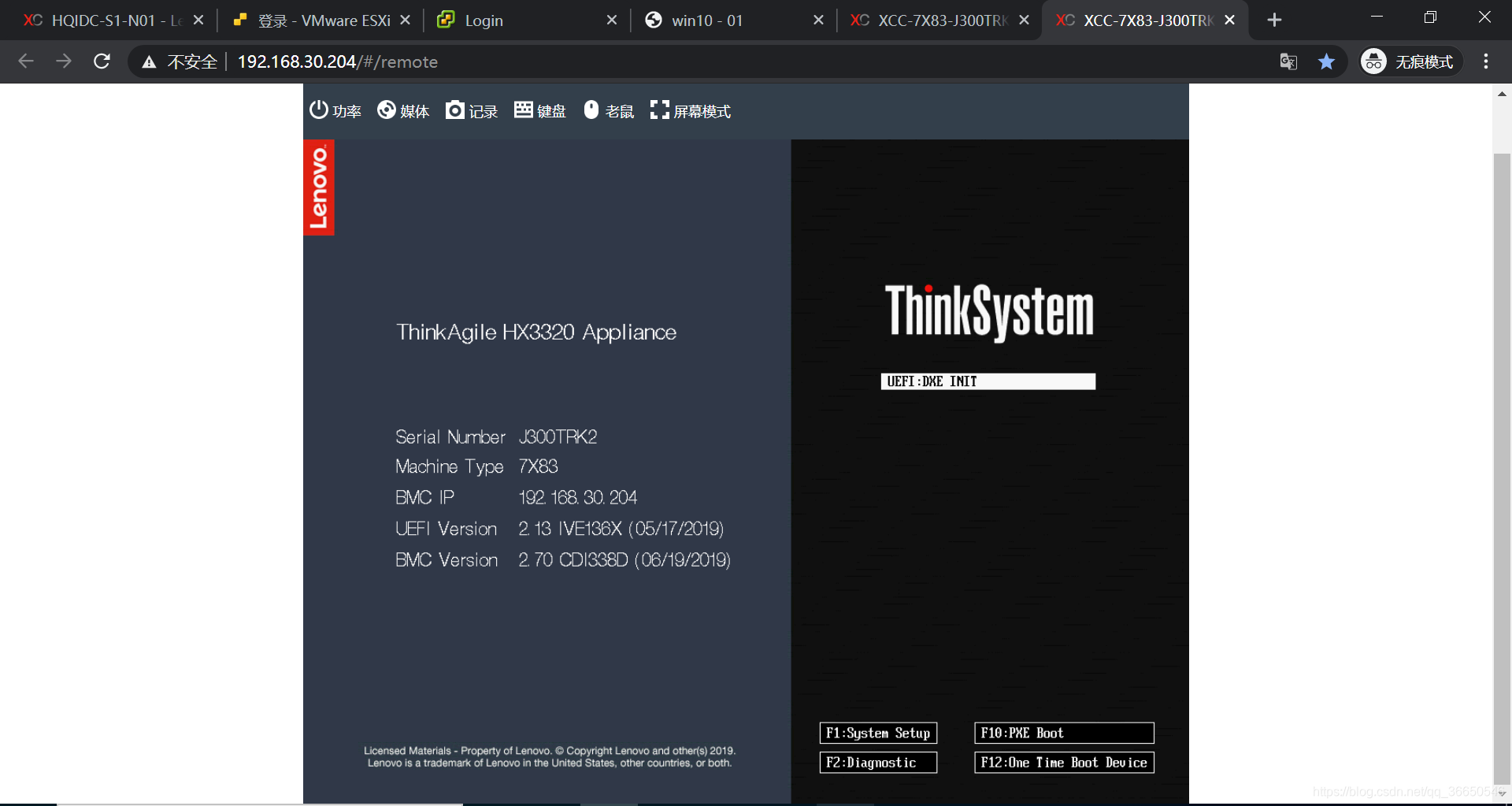Go forward in browser history

64,61
